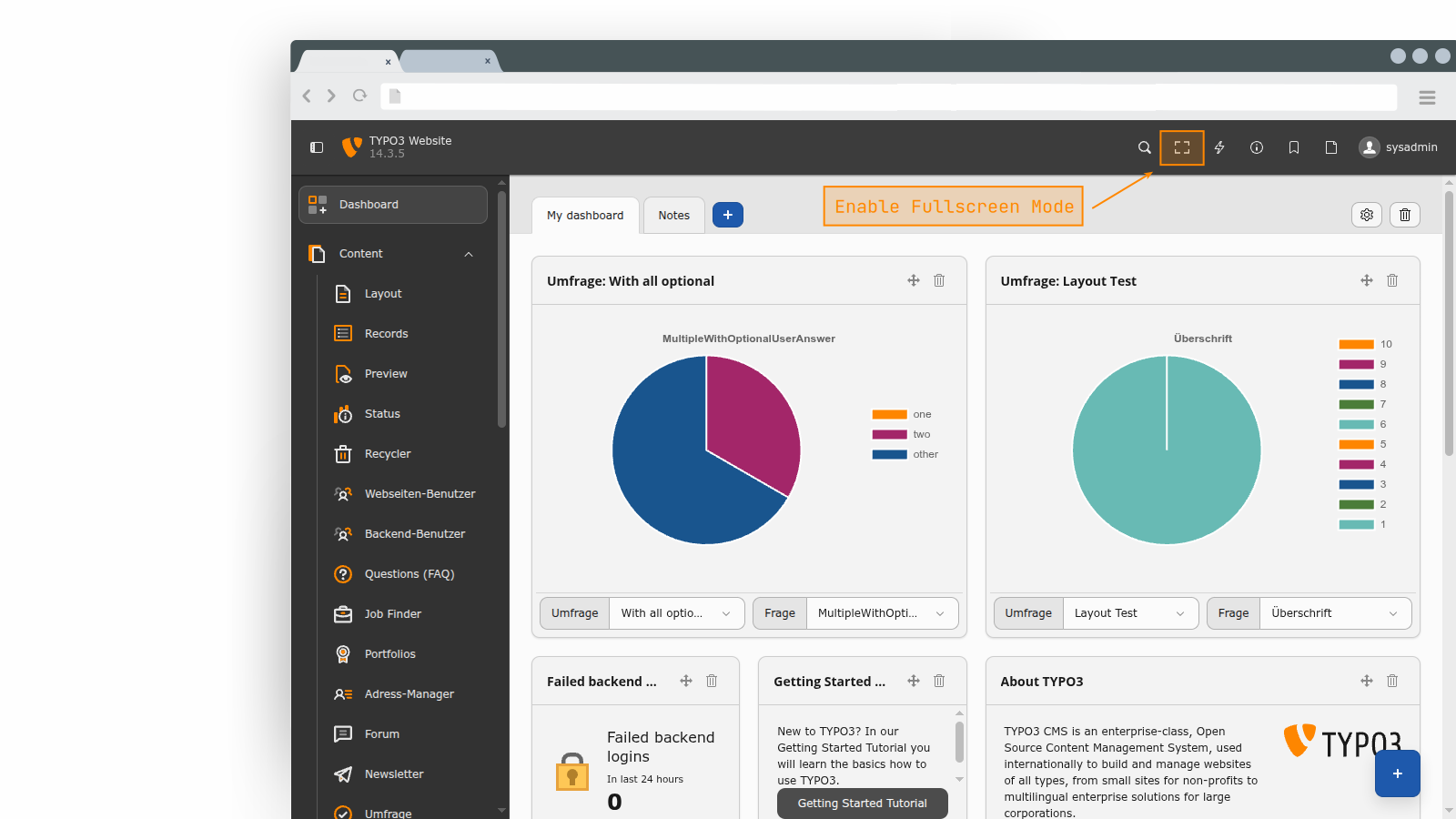The image size is (1456, 819).
Task: Open dashboard settings gear button
Action: click(1367, 215)
